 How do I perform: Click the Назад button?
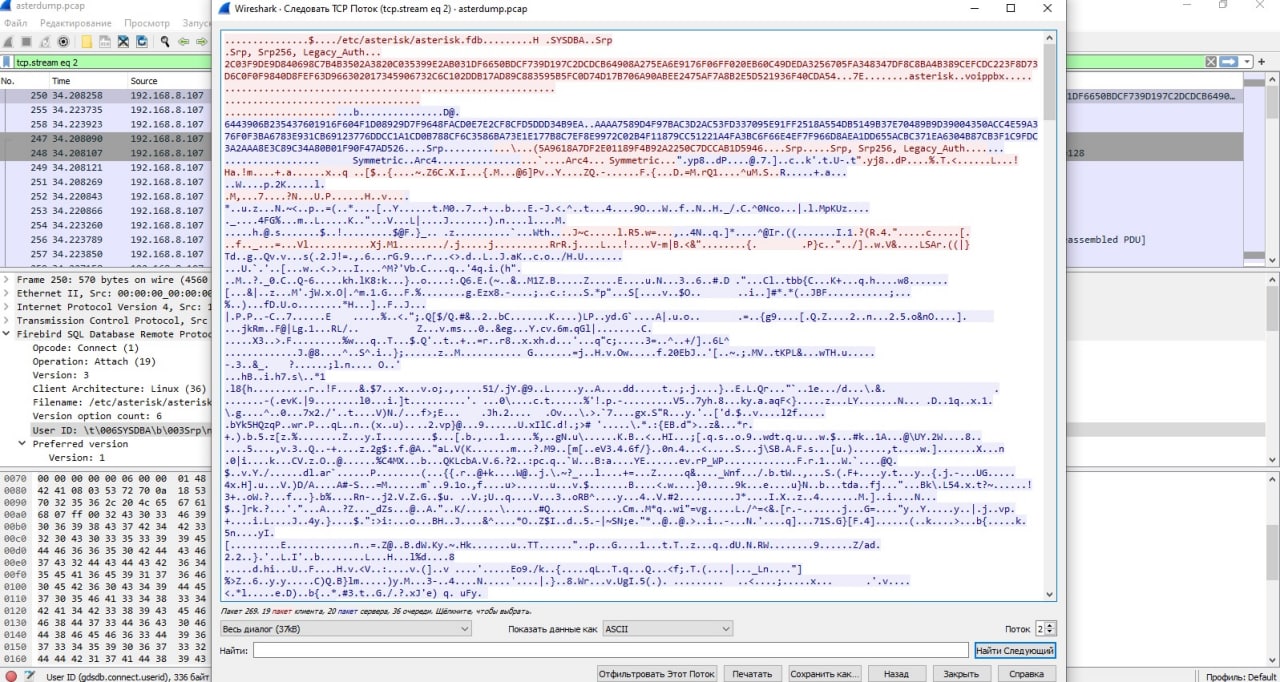coord(896,674)
